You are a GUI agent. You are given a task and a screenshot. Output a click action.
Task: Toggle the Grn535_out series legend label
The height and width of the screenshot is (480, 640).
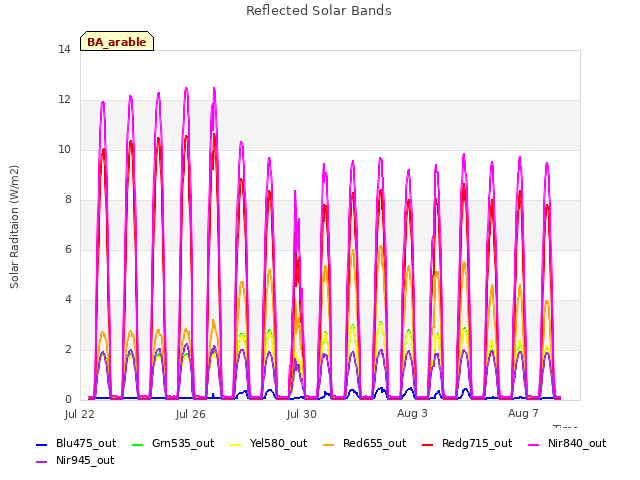click(183, 444)
